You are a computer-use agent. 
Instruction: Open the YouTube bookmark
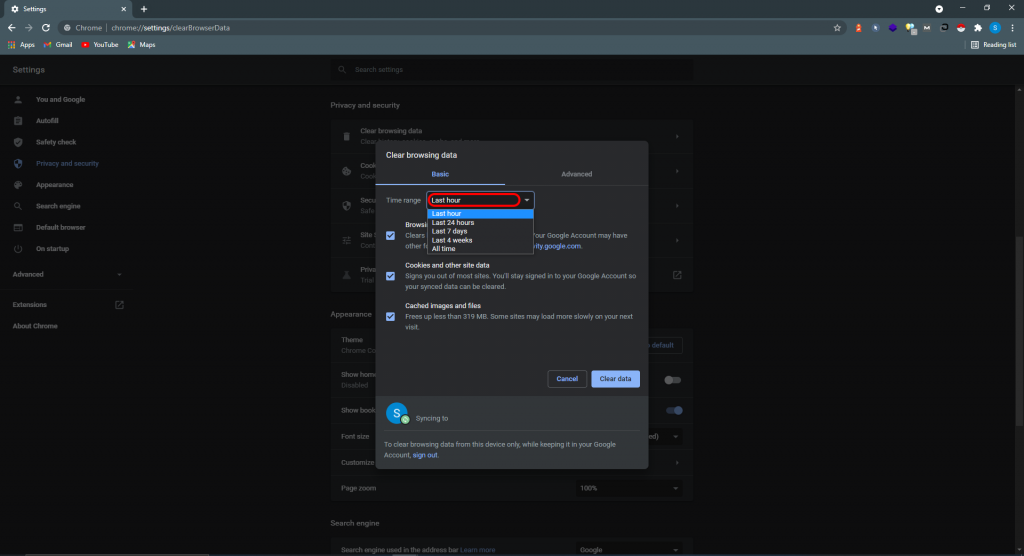[100, 45]
